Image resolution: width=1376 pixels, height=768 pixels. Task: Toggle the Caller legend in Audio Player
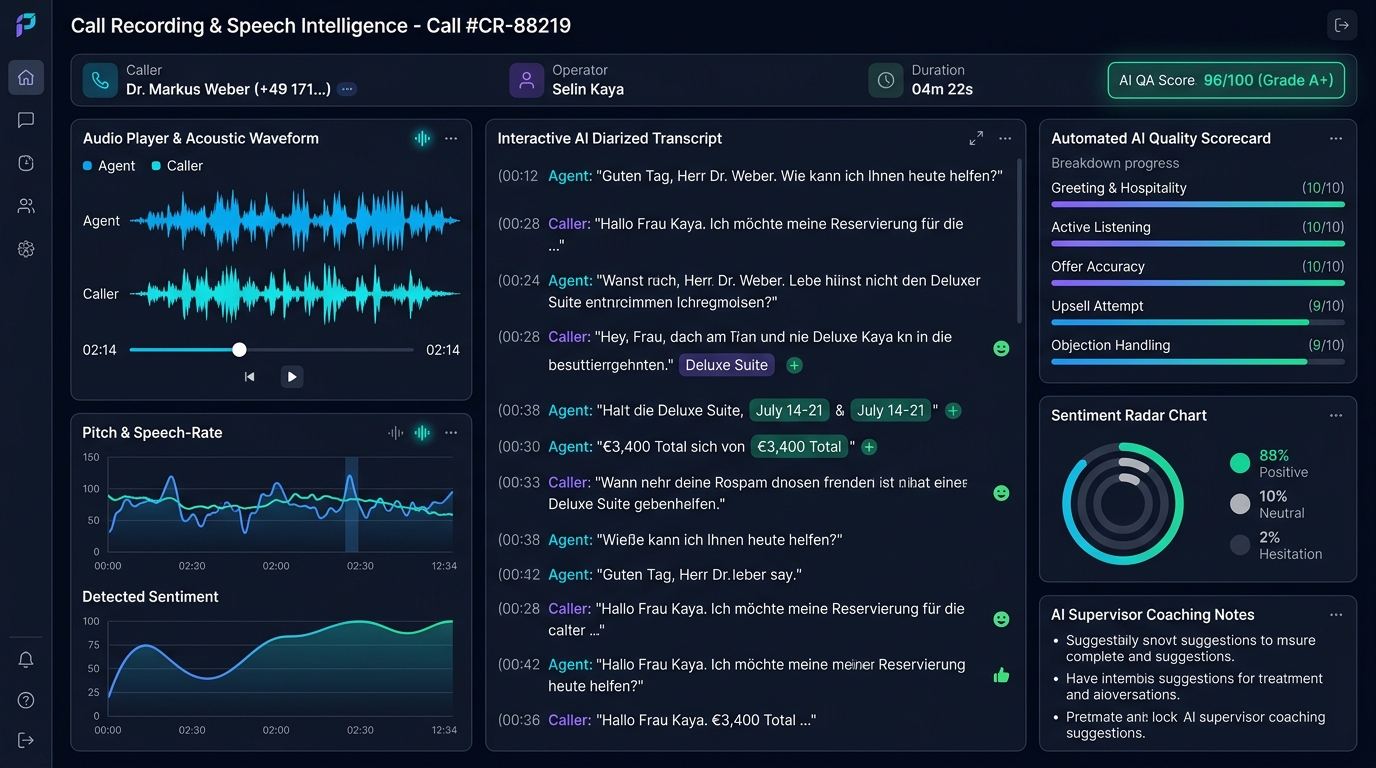pyautogui.click(x=177, y=166)
